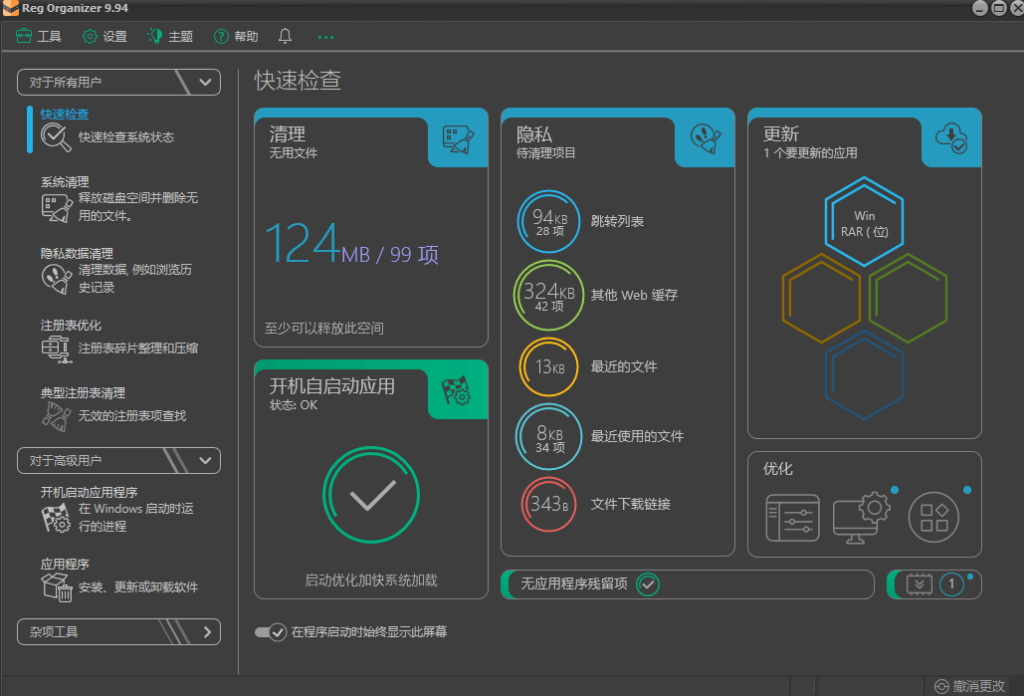Click the 13KB 最近的文件 circle
Viewport: 1024px width, 696px height.
pos(549,367)
